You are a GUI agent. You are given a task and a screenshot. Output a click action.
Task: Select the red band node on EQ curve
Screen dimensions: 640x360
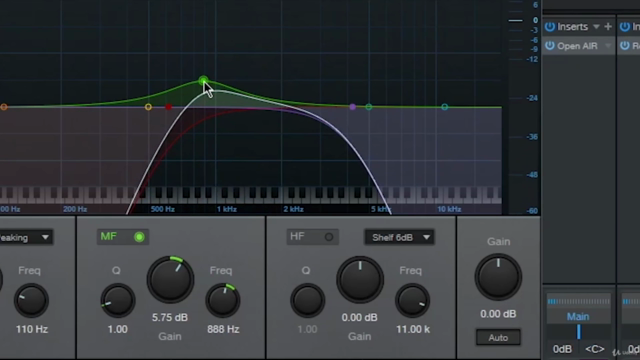(x=169, y=107)
